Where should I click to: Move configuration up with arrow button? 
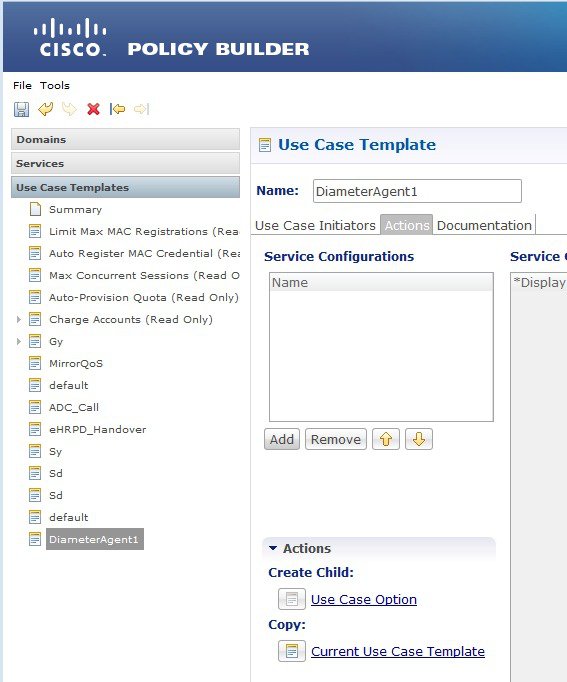coord(386,439)
